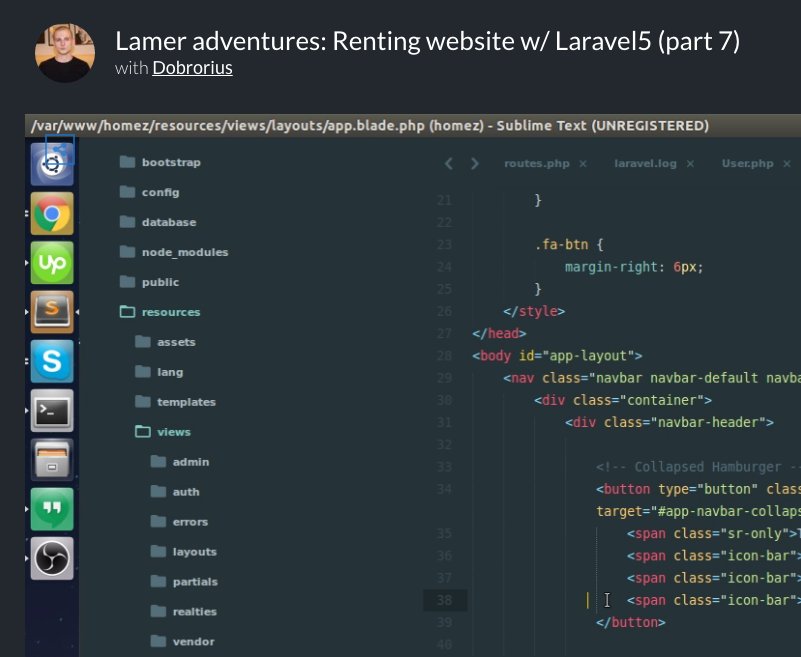Viewport: 801px width, 657px height.
Task: Select the Sublime Text icon in the dock
Action: coord(51,312)
